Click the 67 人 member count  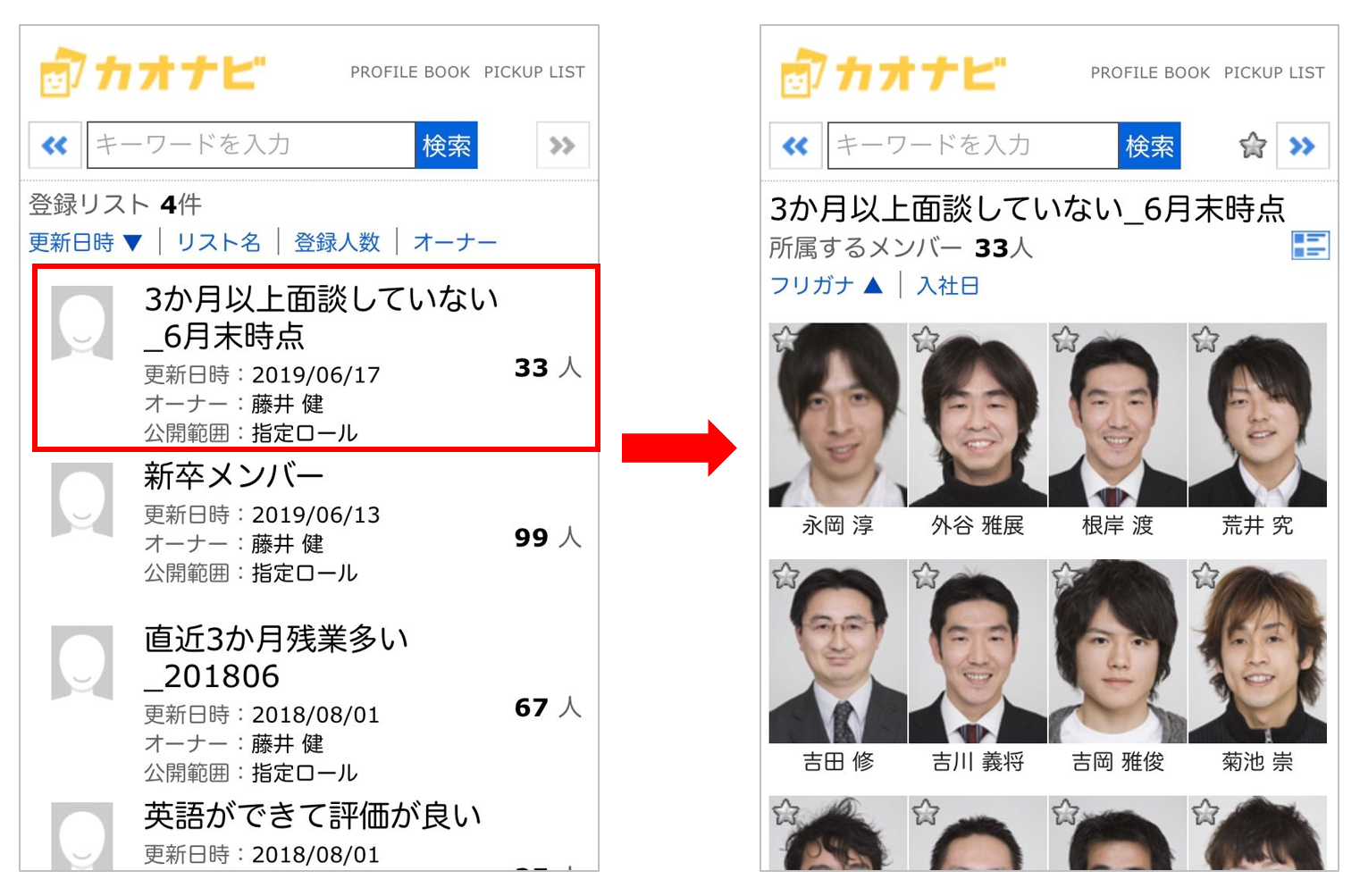548,707
